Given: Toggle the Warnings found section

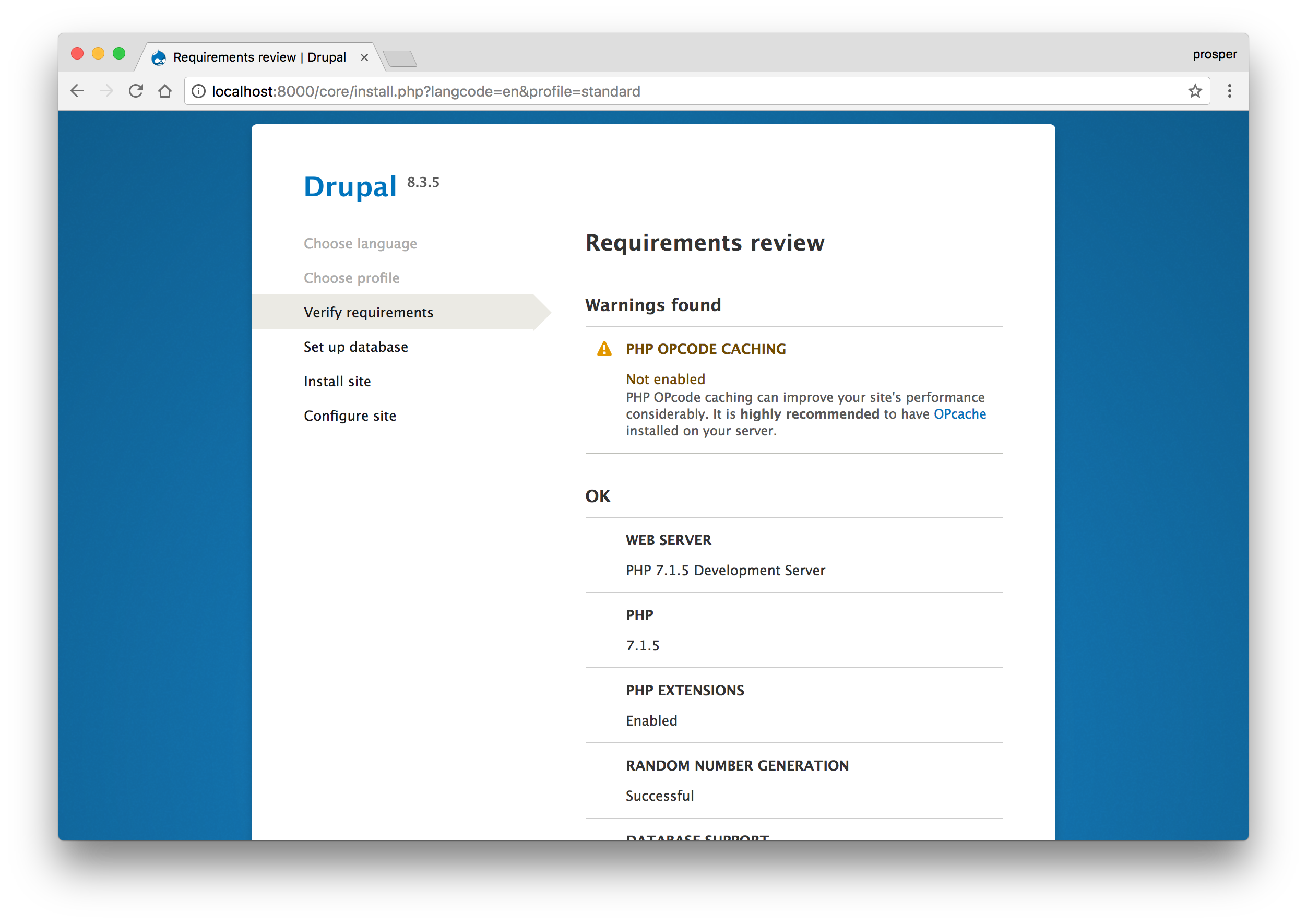Looking at the screenshot, I should [x=652, y=305].
